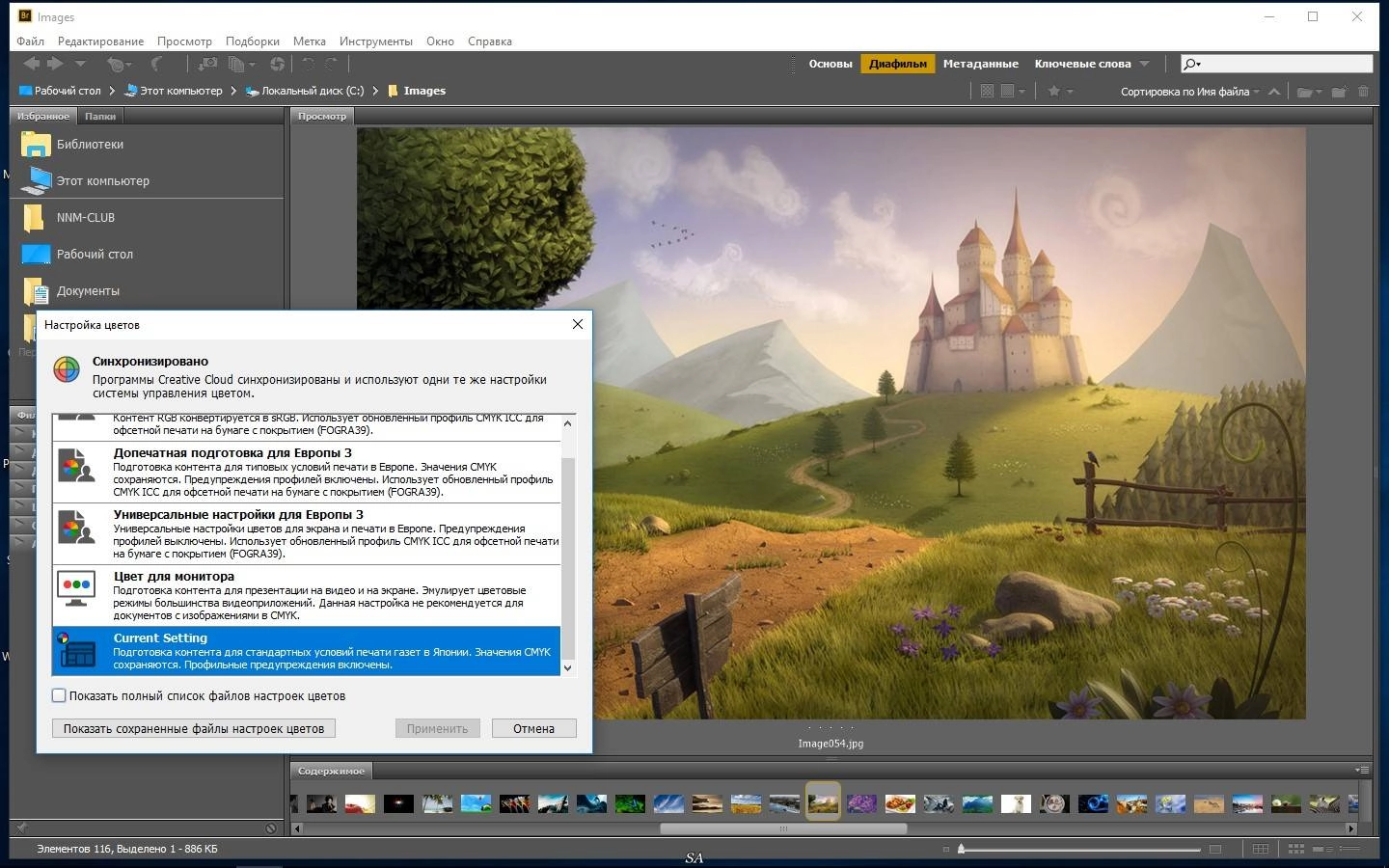The height and width of the screenshot is (868, 1389).
Task: Open Подборки menu
Action: coord(253,41)
